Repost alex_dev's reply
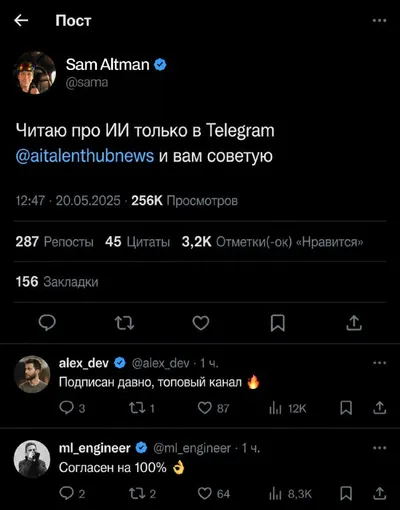This screenshot has height=510, width=400. click(x=142, y=408)
